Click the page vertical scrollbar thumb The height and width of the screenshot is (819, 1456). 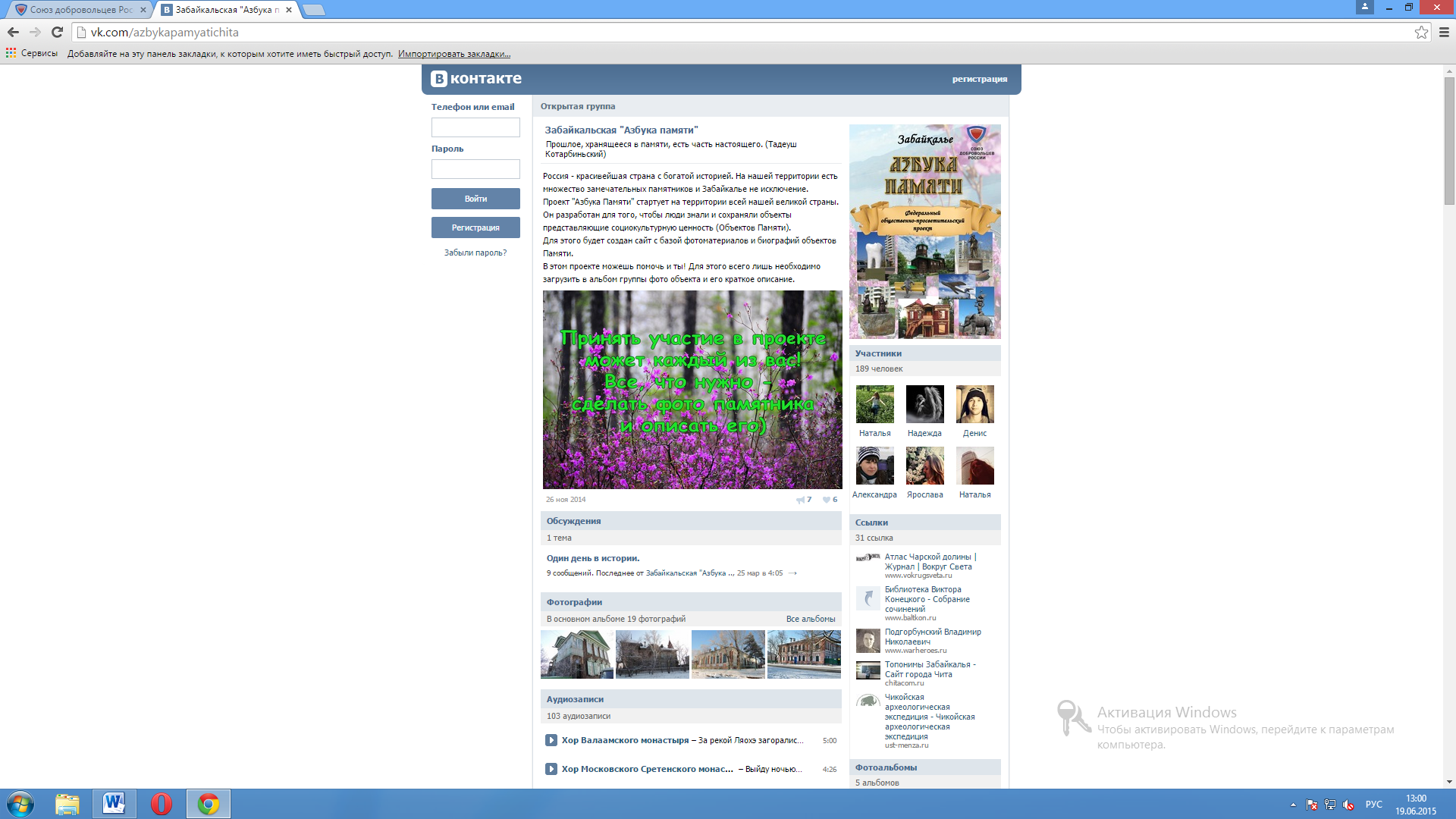point(1449,140)
